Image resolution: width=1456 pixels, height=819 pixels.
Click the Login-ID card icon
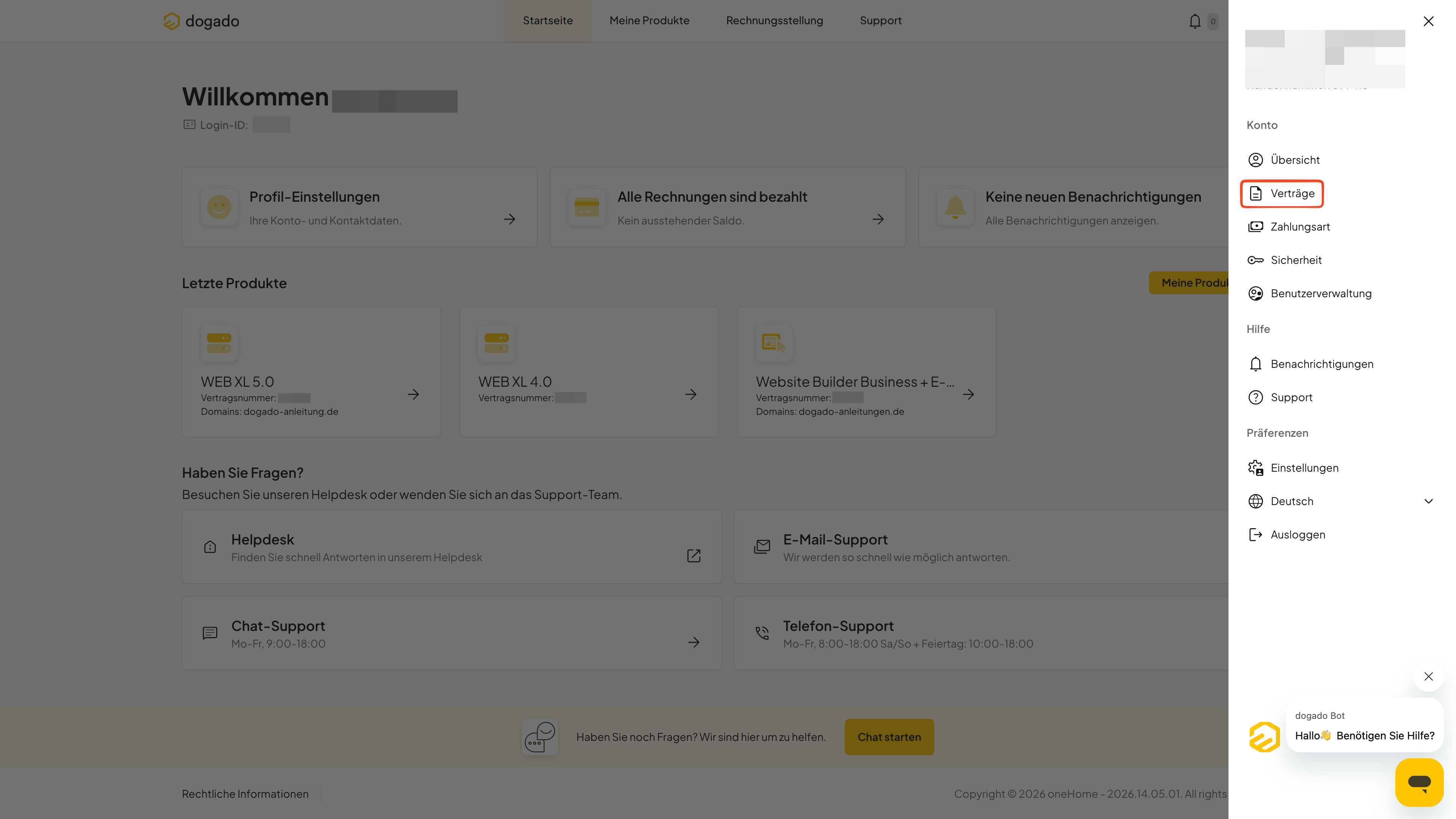(189, 124)
